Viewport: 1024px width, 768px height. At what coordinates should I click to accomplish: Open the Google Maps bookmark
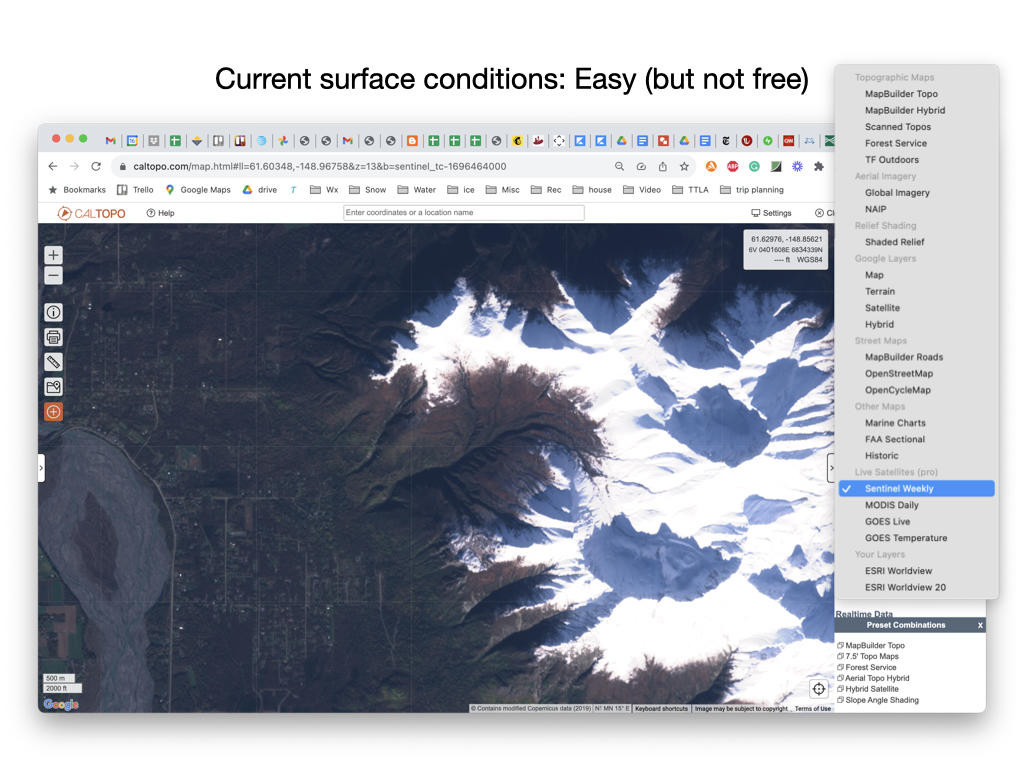(198, 190)
